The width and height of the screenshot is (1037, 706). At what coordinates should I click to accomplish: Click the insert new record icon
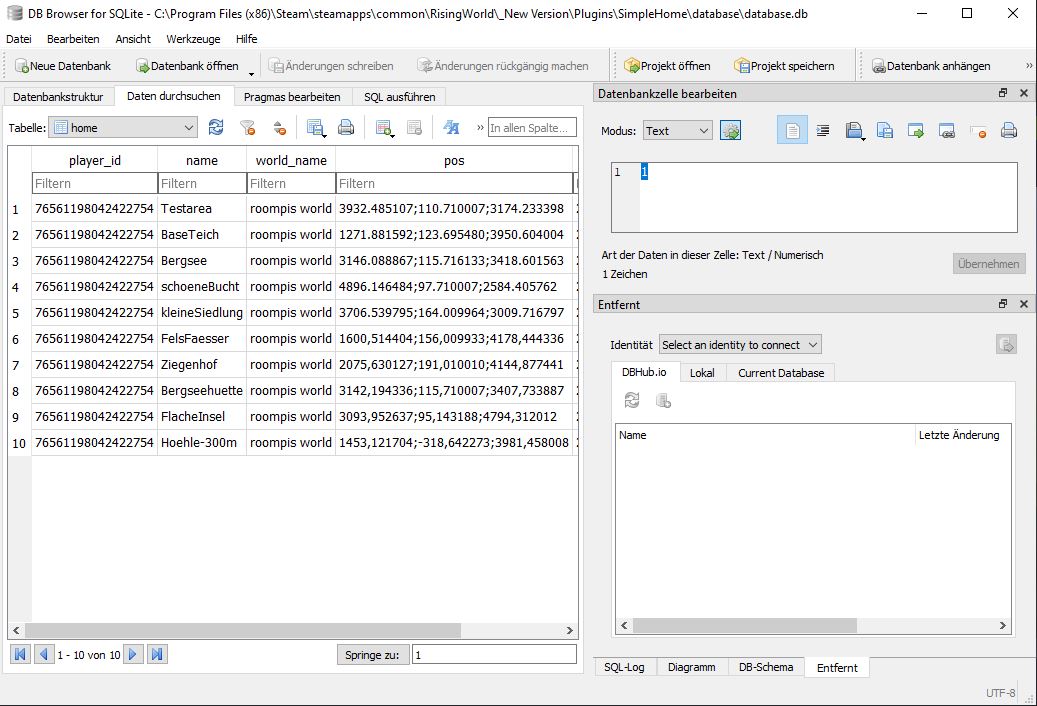click(x=383, y=128)
